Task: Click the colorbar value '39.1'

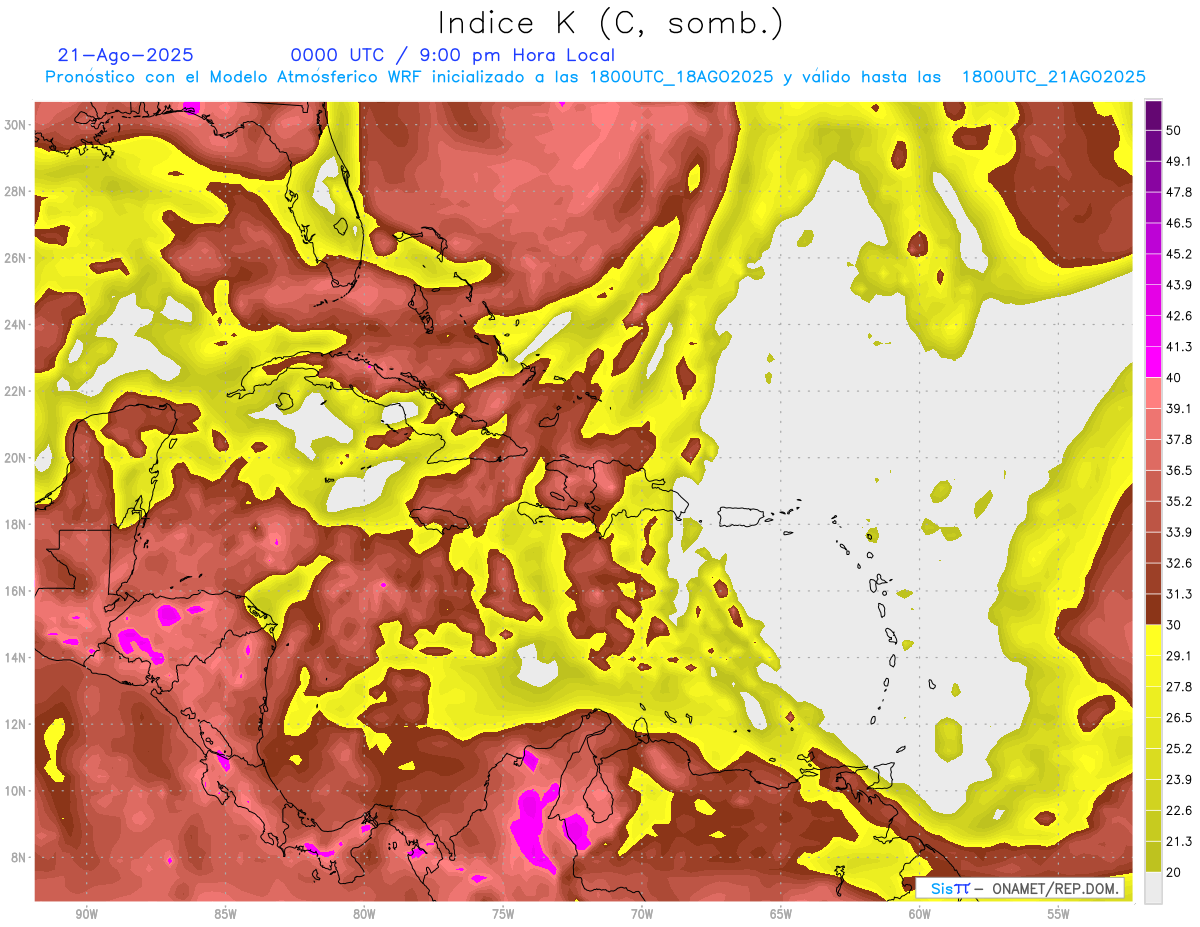Action: pos(1179,409)
